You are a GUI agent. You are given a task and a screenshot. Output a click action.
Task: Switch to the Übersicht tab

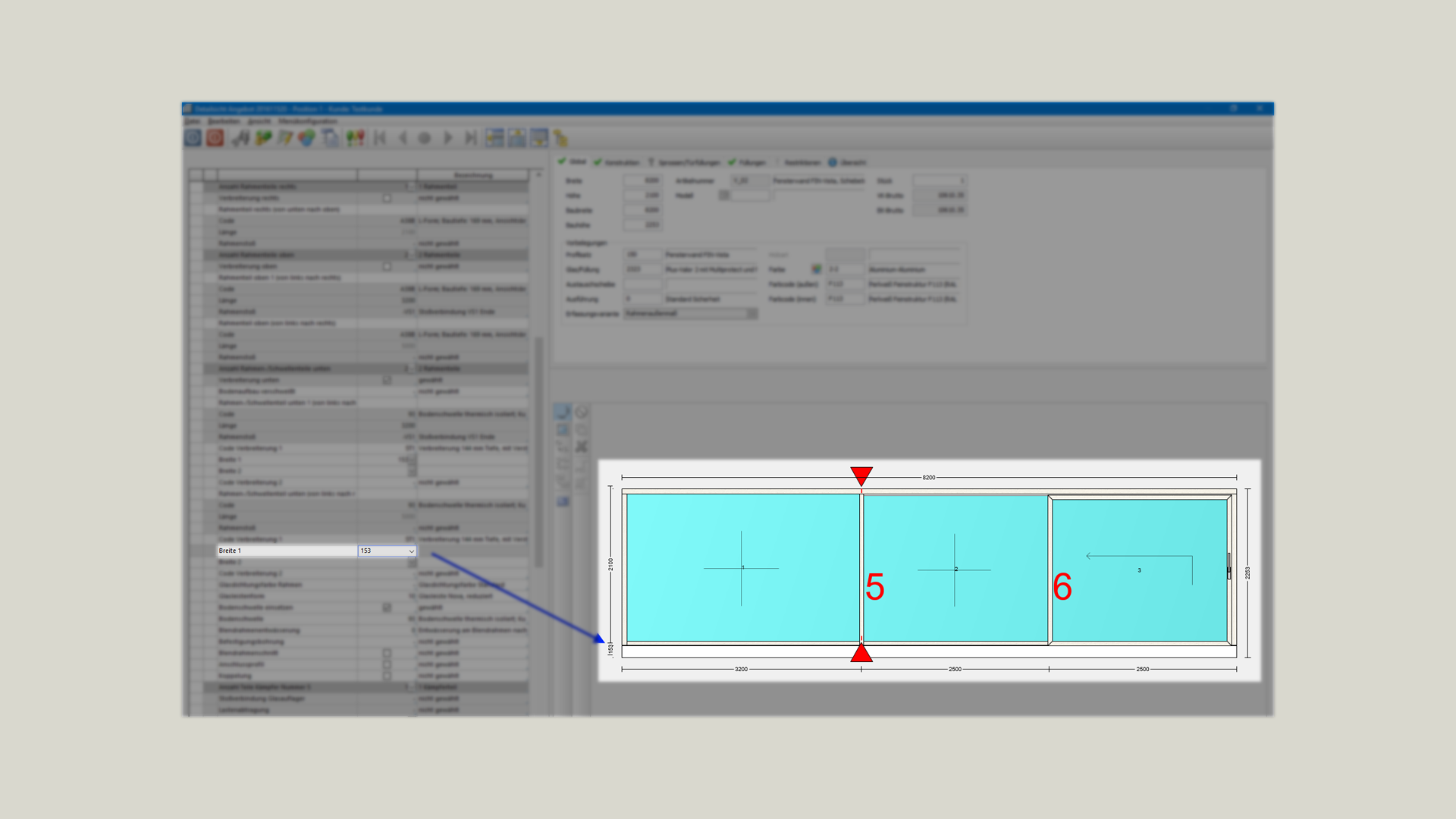(847, 162)
